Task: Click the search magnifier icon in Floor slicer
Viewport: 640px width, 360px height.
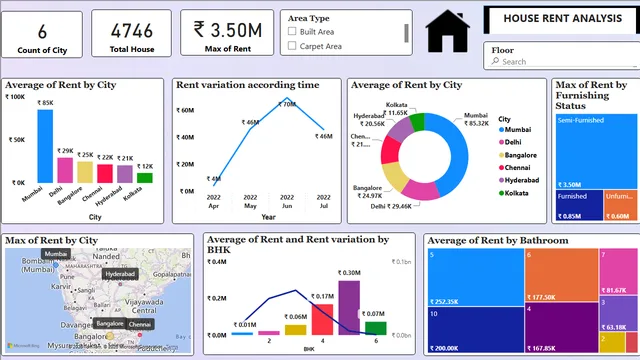Action: [x=495, y=61]
